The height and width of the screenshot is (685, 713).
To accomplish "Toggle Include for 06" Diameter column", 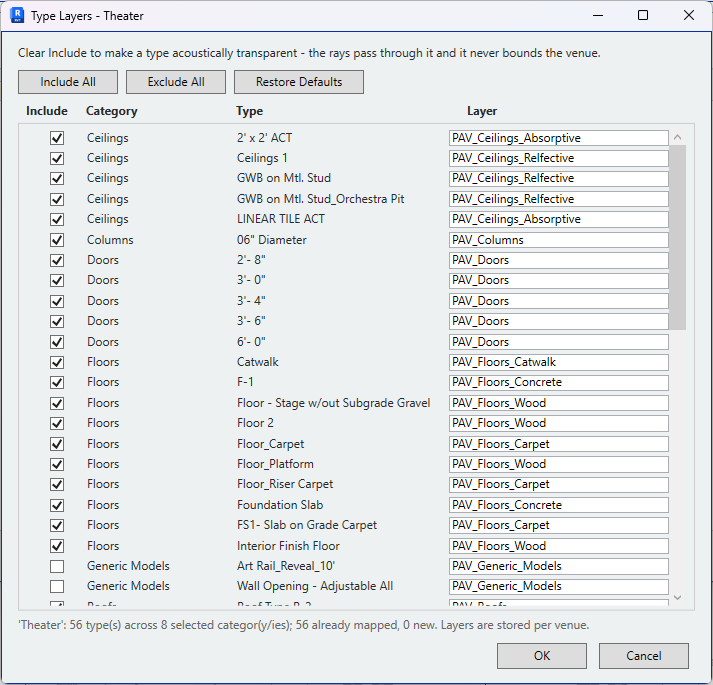I will coord(57,240).
